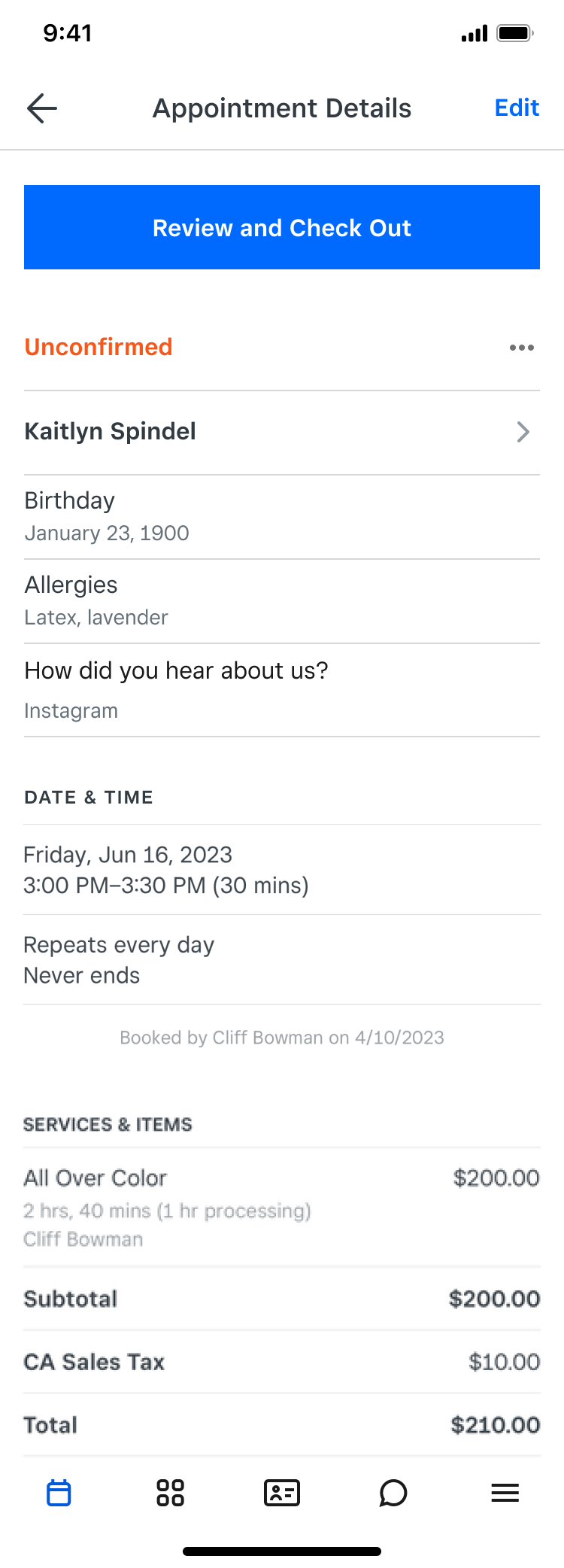Open the calendar tab in bottom bar
This screenshot has height=1568, width=564.
(59, 1493)
